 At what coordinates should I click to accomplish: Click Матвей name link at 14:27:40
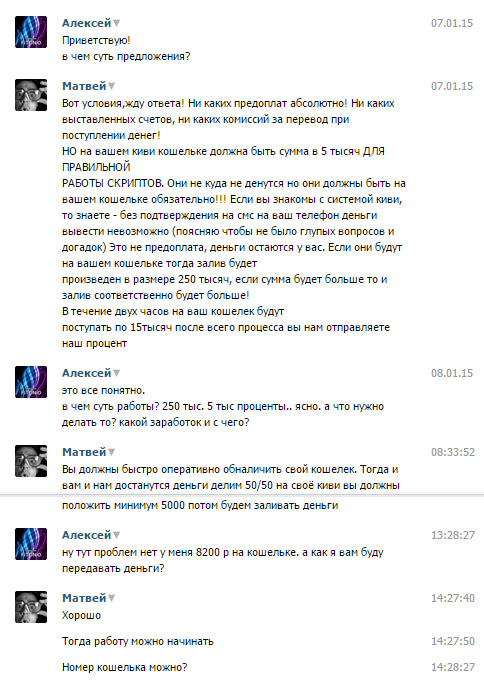pos(84,598)
